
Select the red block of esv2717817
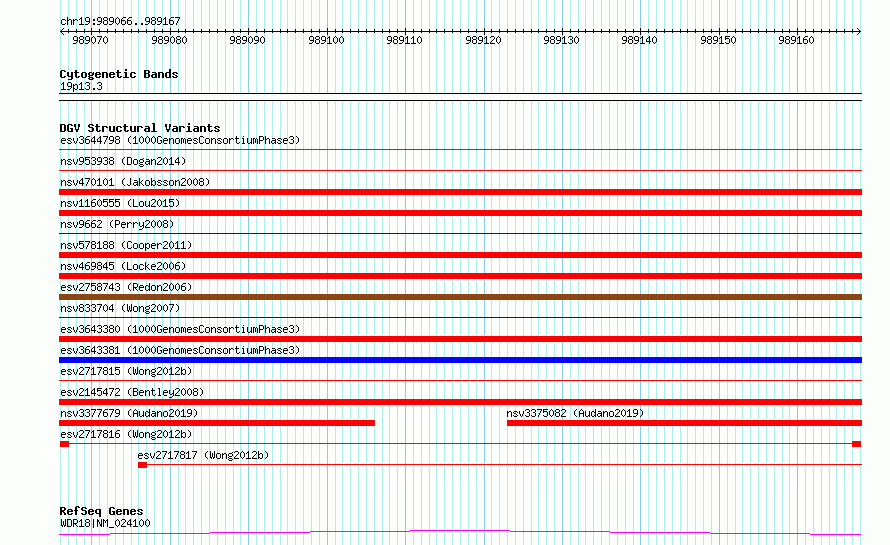tap(142, 465)
